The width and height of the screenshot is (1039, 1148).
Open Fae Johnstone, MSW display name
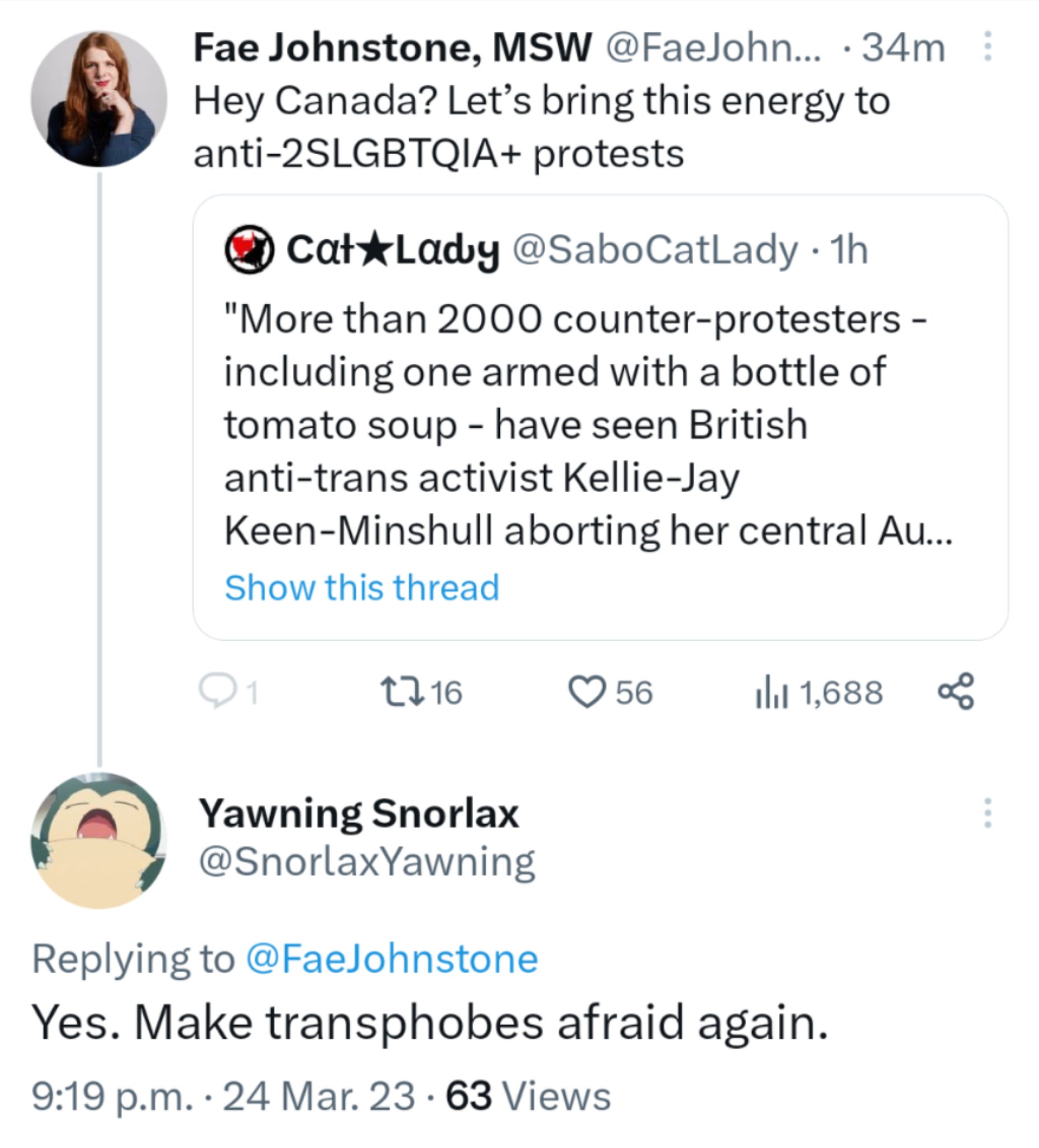tap(393, 47)
